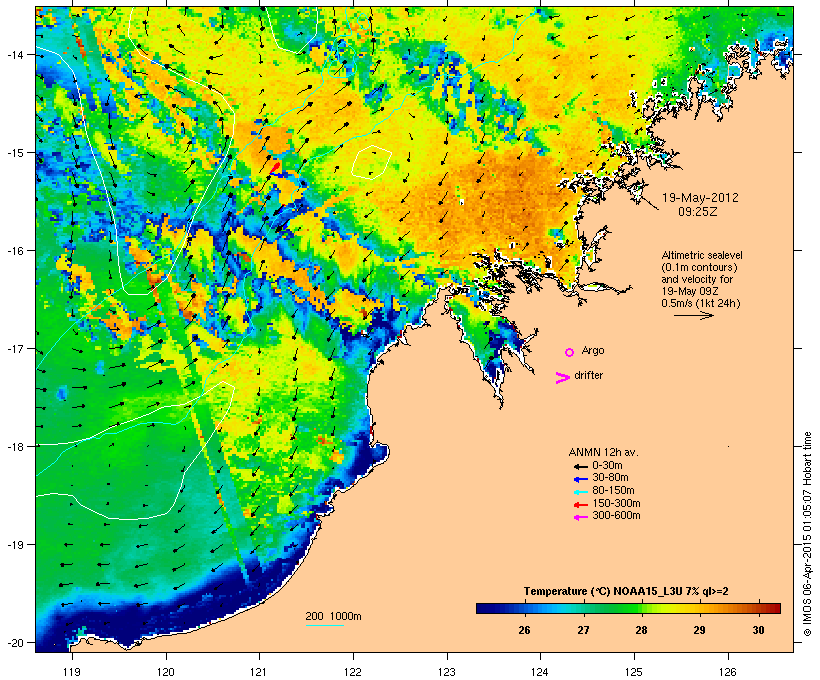
Task: Click the latitude label -18
Action: coord(16,446)
